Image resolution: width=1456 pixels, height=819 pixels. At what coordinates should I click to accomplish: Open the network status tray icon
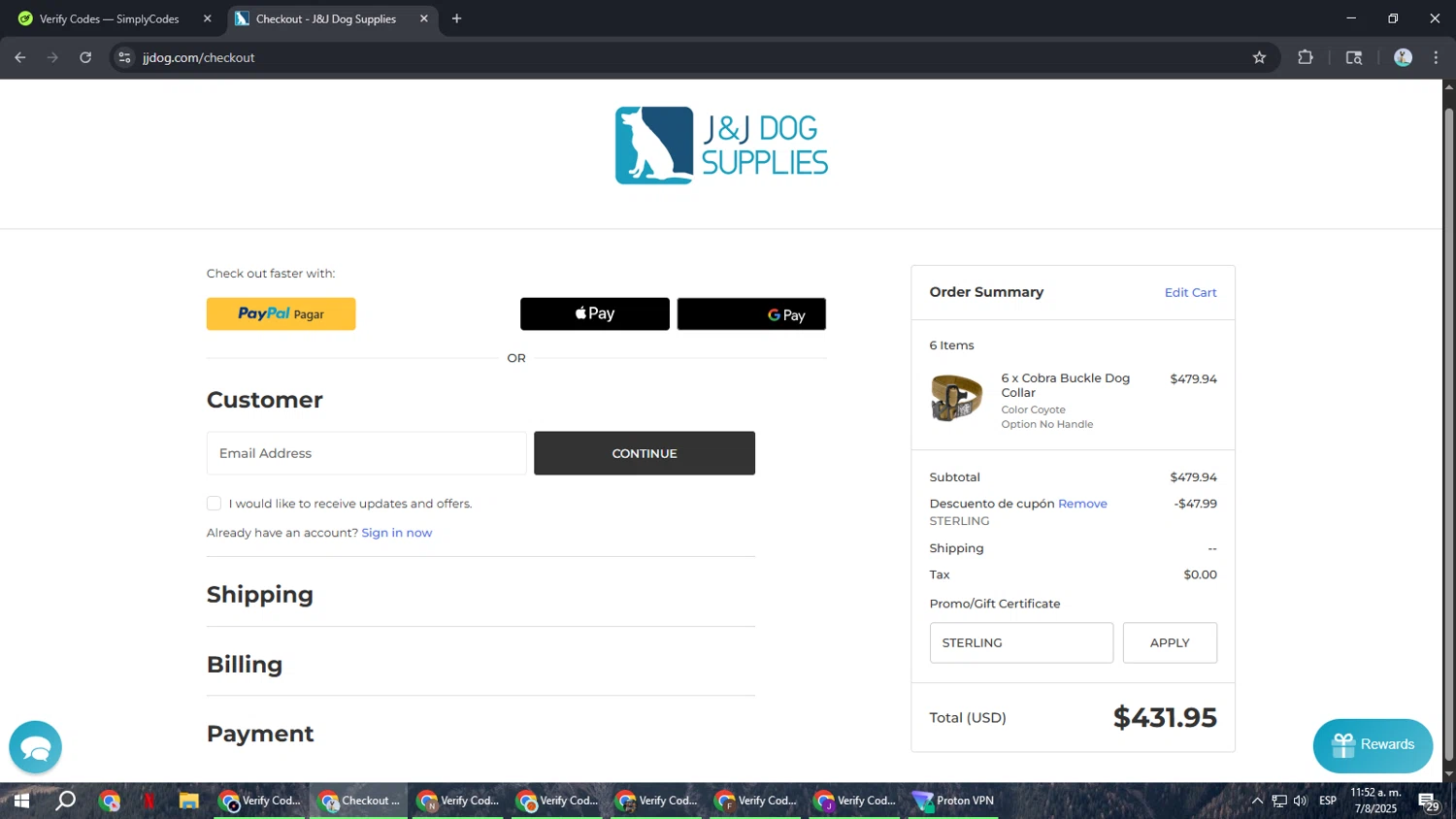pyautogui.click(x=1279, y=801)
